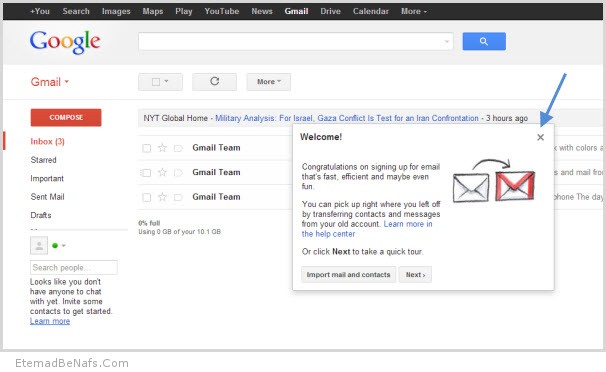Image resolution: width=606 pixels, height=372 pixels.
Task: Open the Inbox (3) folder
Action: coord(48,141)
